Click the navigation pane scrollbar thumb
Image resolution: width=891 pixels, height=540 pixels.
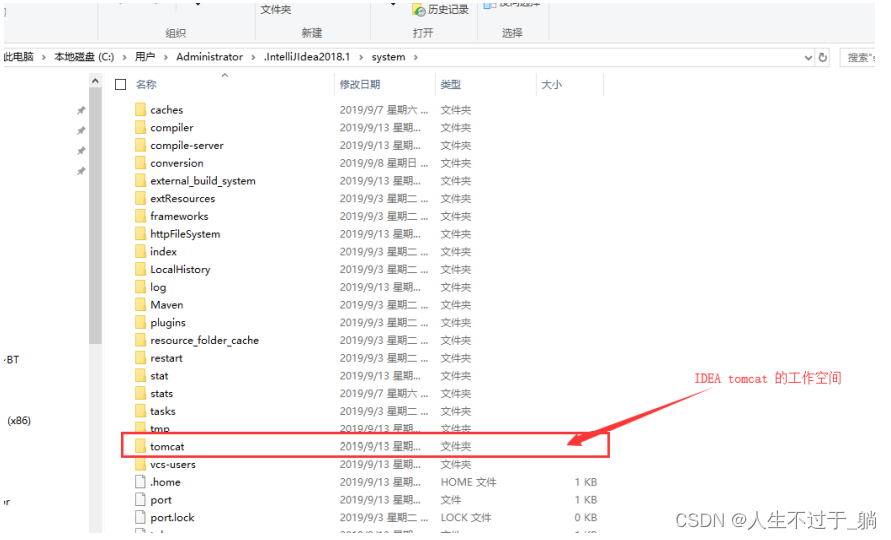(x=95, y=216)
